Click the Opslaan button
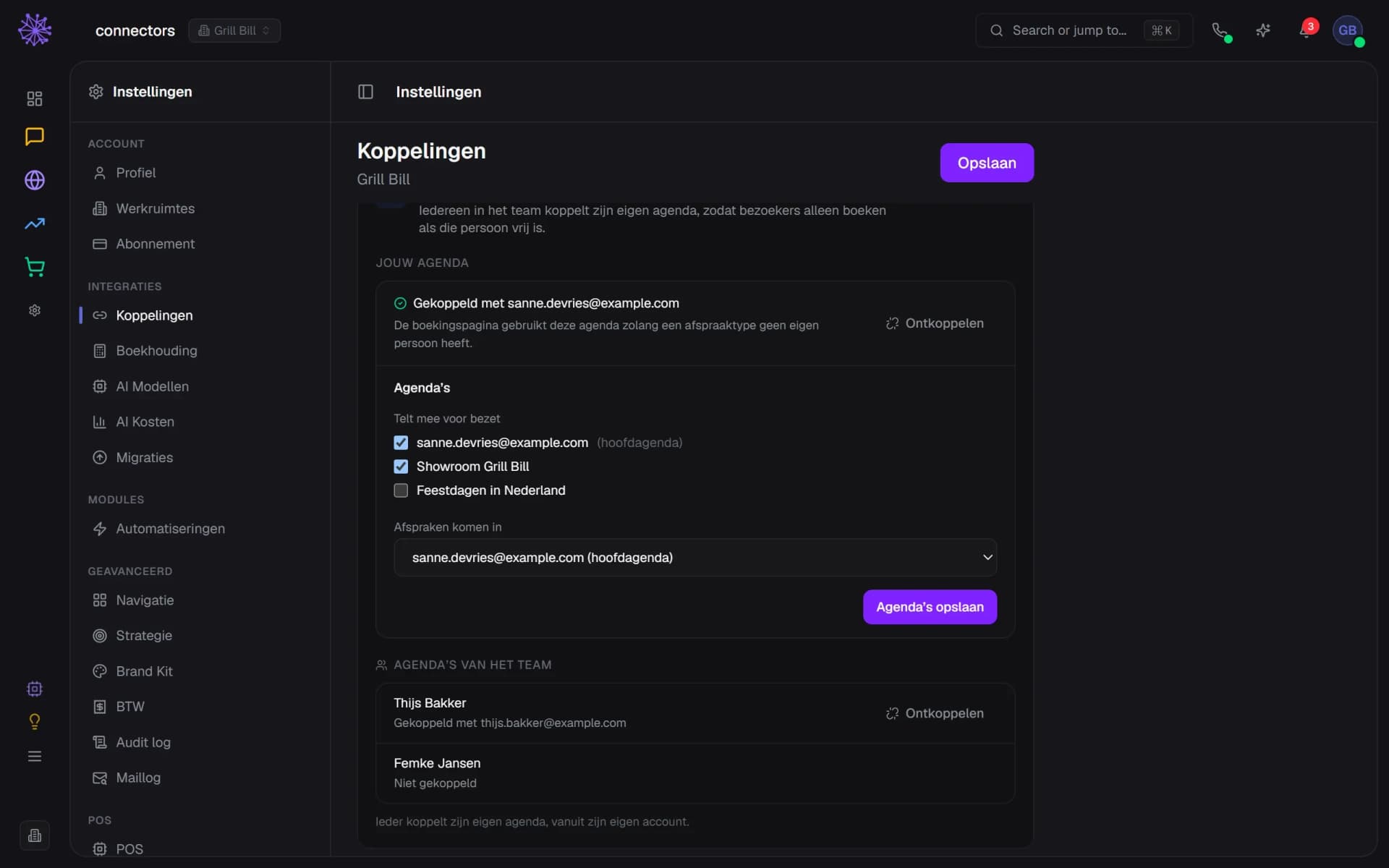The image size is (1389, 868). coord(987,163)
